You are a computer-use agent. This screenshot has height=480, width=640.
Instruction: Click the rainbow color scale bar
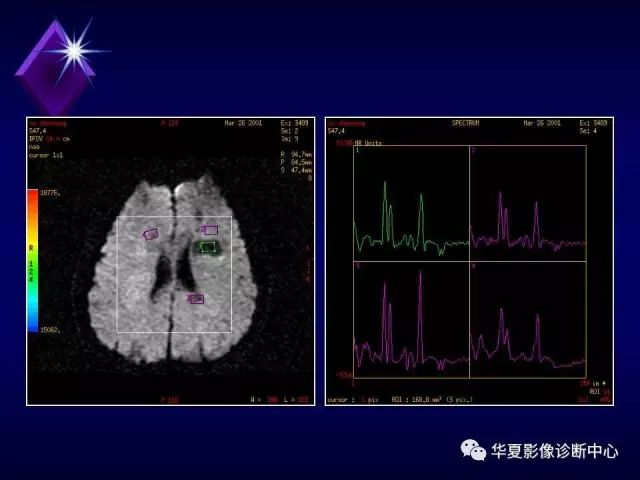click(x=33, y=260)
